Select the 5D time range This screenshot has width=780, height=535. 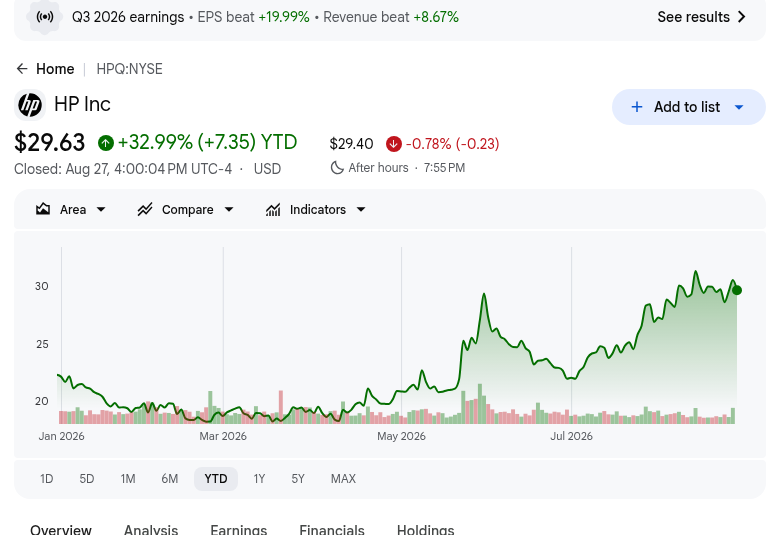pyautogui.click(x=87, y=479)
